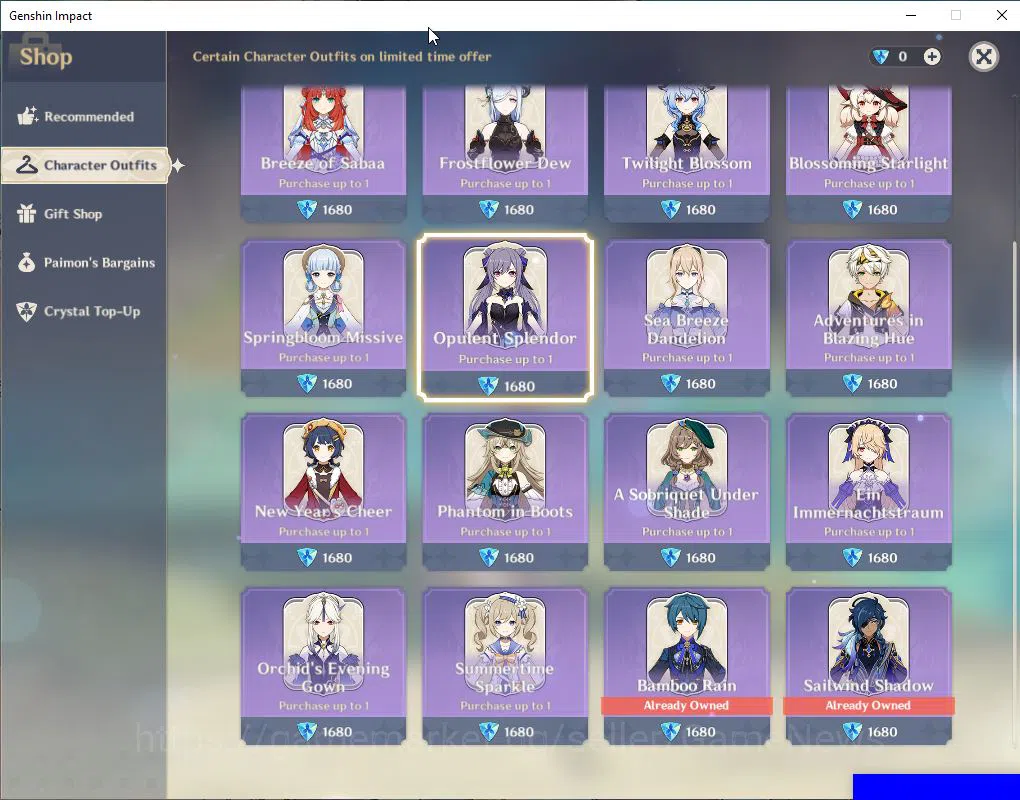Image resolution: width=1020 pixels, height=800 pixels.
Task: Click the Shop header title
Action: [x=46, y=57]
